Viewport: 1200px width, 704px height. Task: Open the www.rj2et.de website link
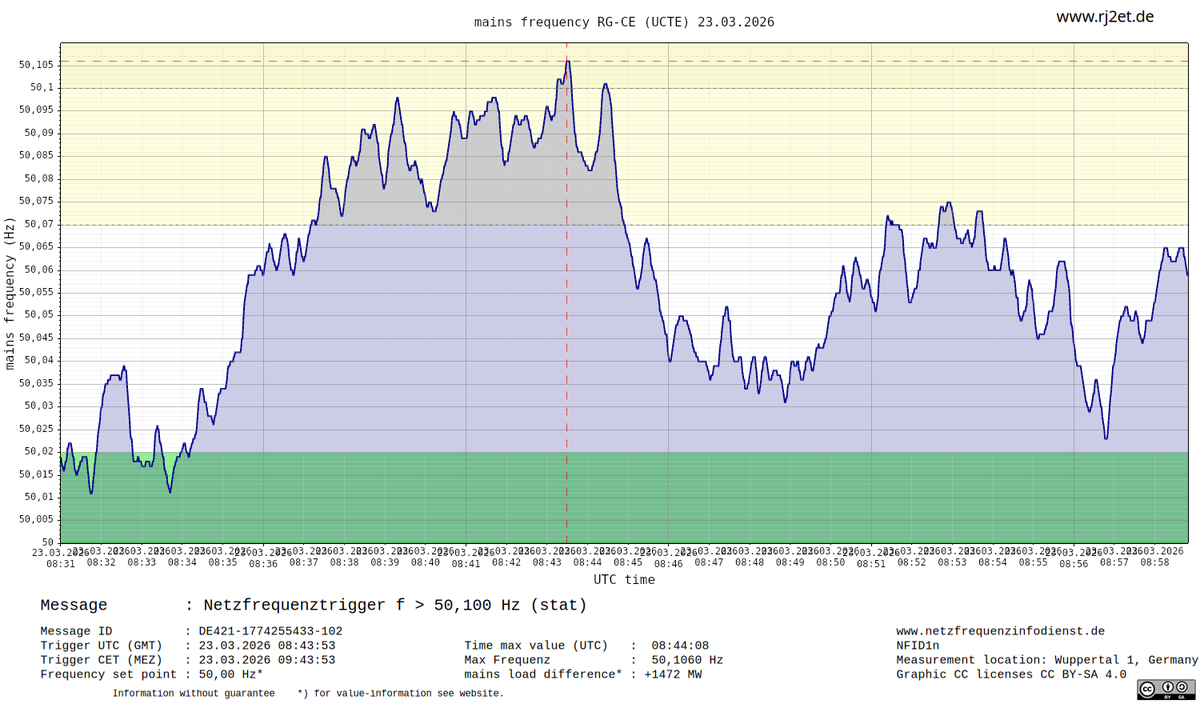1103,16
